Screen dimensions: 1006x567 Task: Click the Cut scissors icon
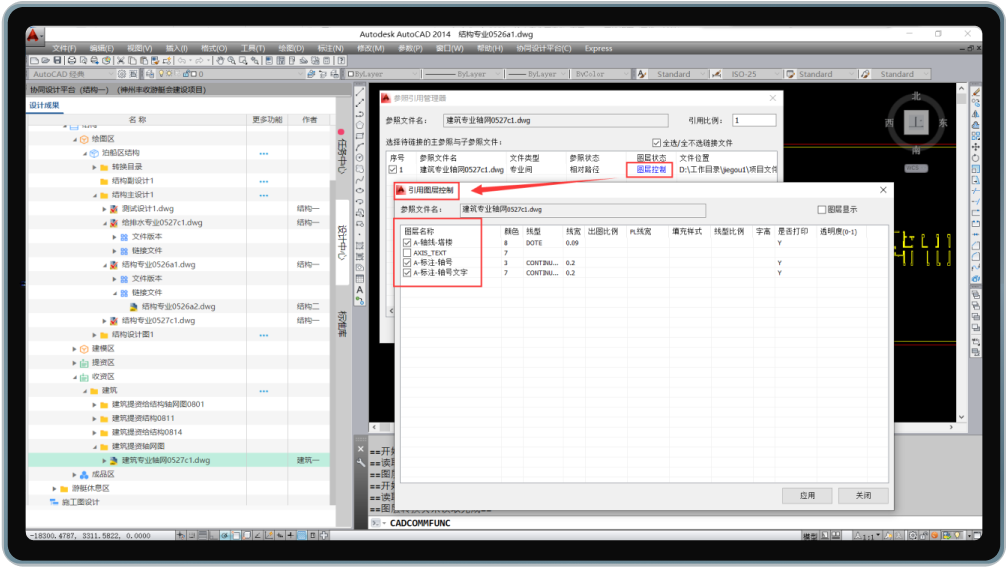(121, 60)
